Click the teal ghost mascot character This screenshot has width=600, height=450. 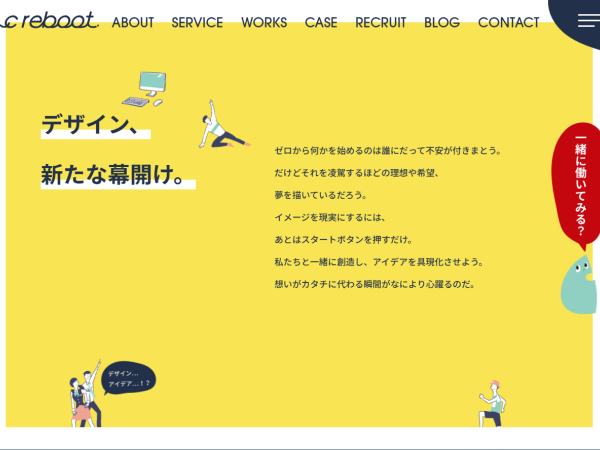click(580, 285)
